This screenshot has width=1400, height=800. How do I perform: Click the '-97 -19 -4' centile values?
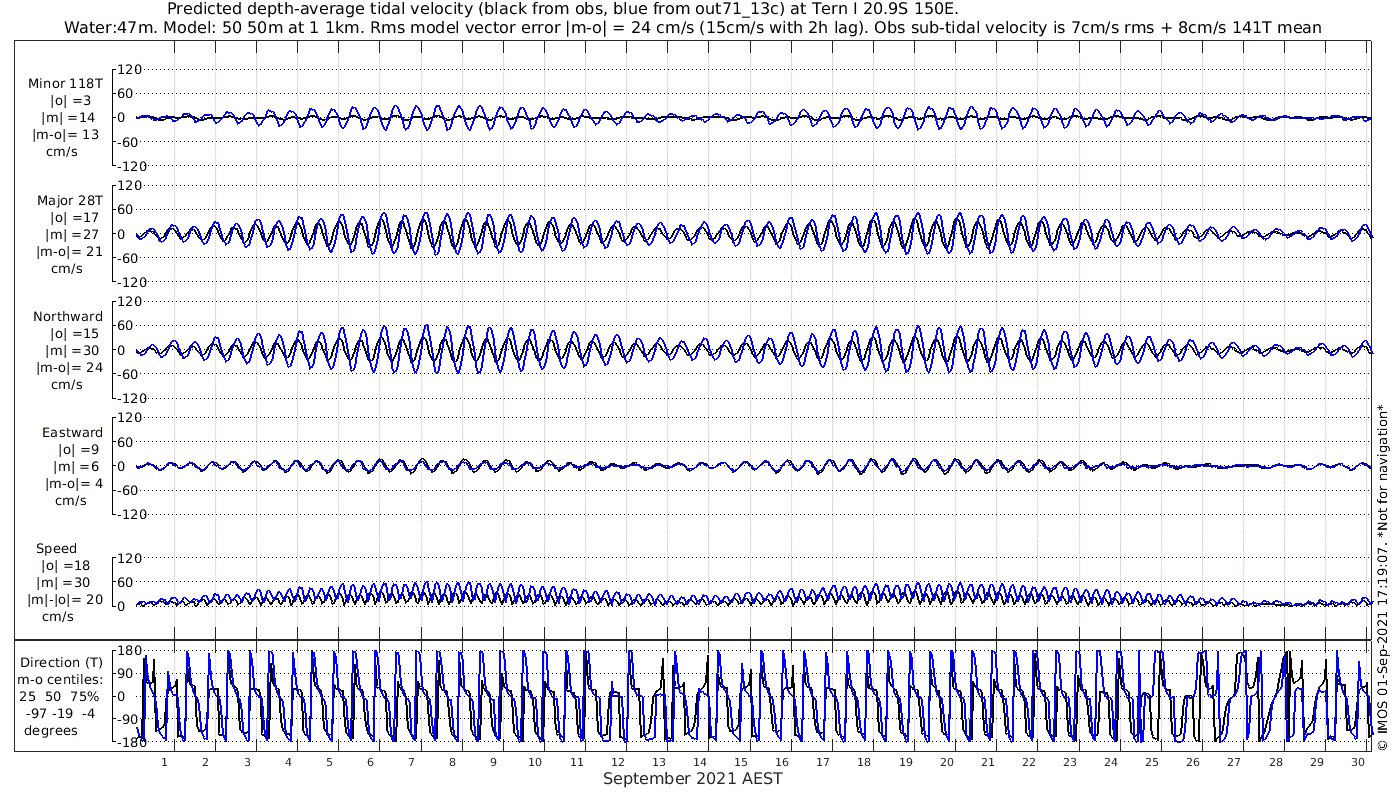[61, 714]
